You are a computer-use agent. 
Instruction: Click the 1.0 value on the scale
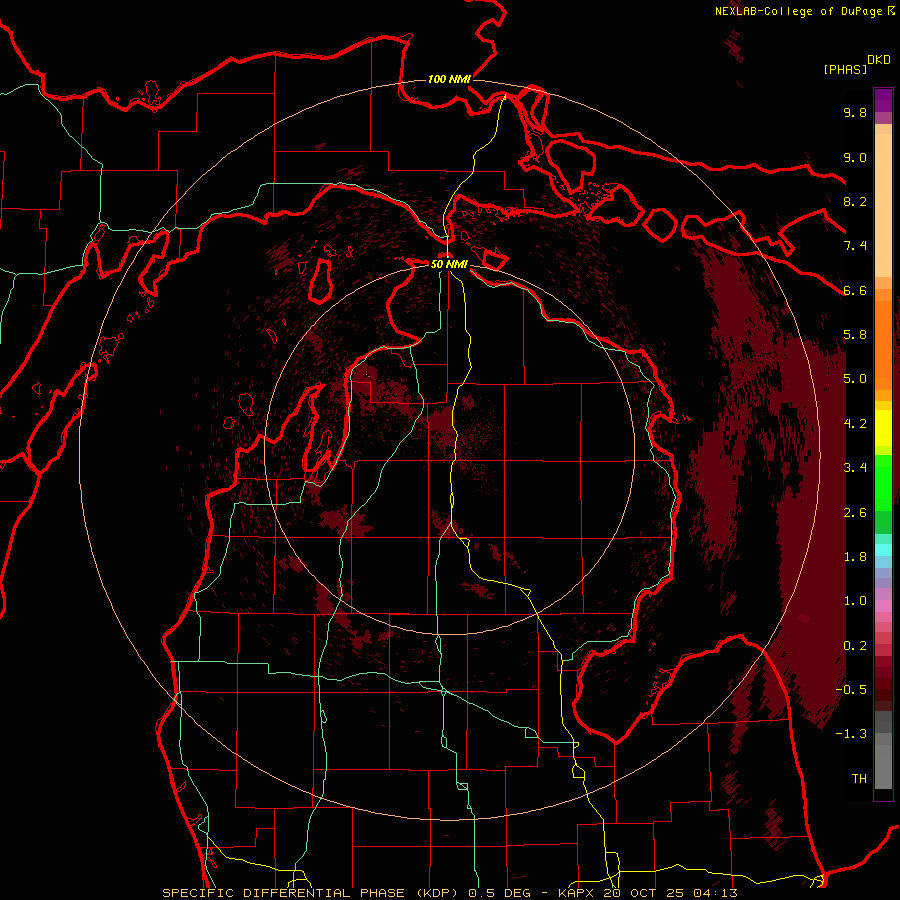pos(855,601)
